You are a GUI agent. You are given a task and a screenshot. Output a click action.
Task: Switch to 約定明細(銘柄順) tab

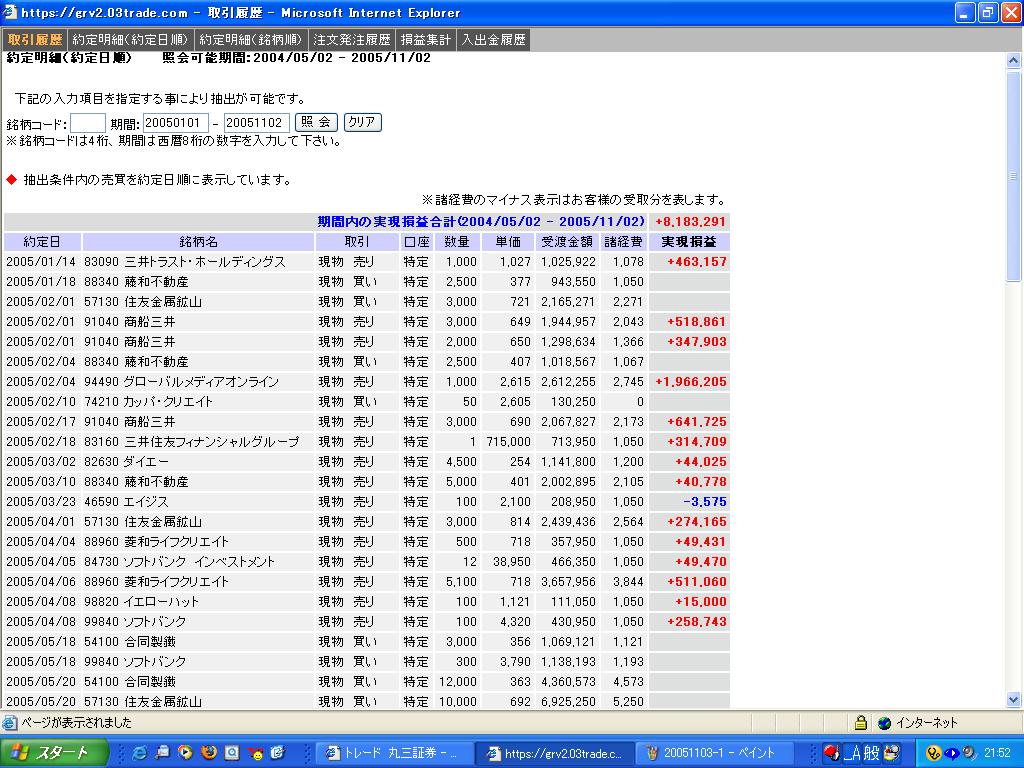(x=251, y=40)
